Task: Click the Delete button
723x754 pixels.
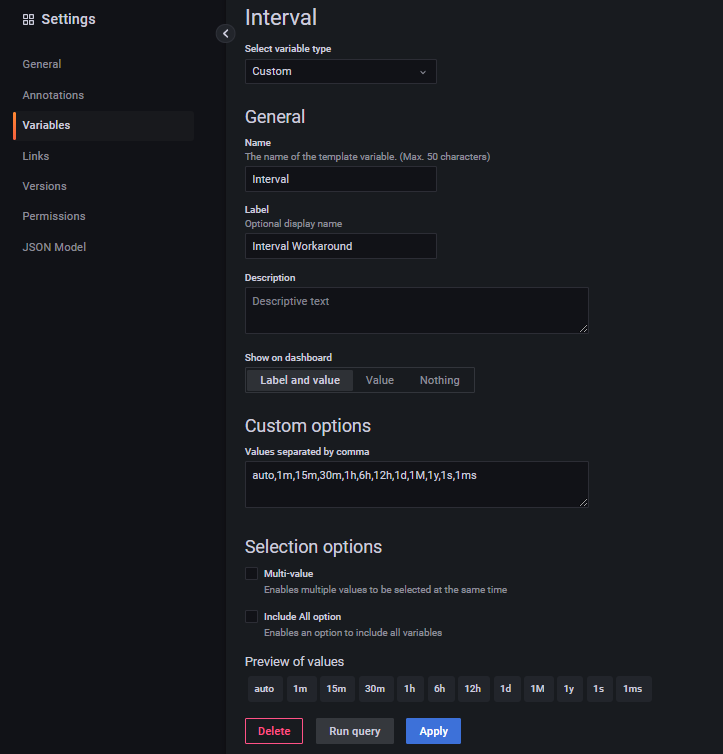Action: [274, 731]
